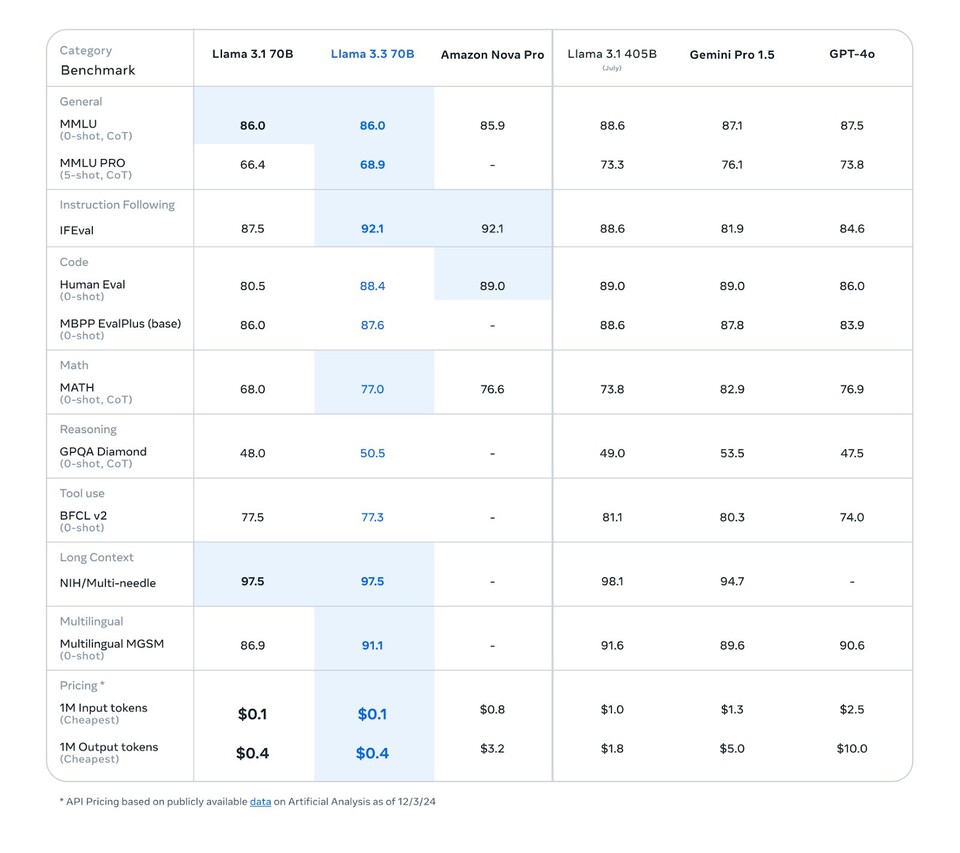
Task: Click the MMLU PRO benchmark row label
Action: [92, 163]
